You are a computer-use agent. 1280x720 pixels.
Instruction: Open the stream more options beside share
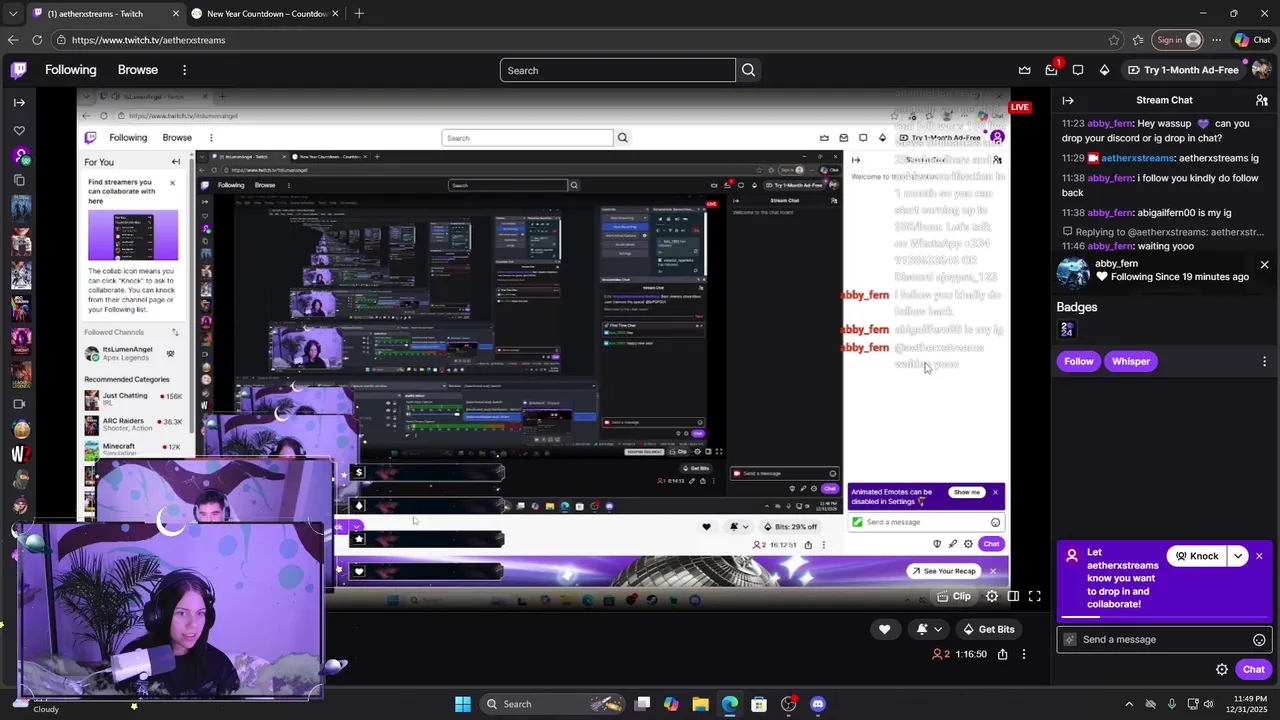(1024, 655)
